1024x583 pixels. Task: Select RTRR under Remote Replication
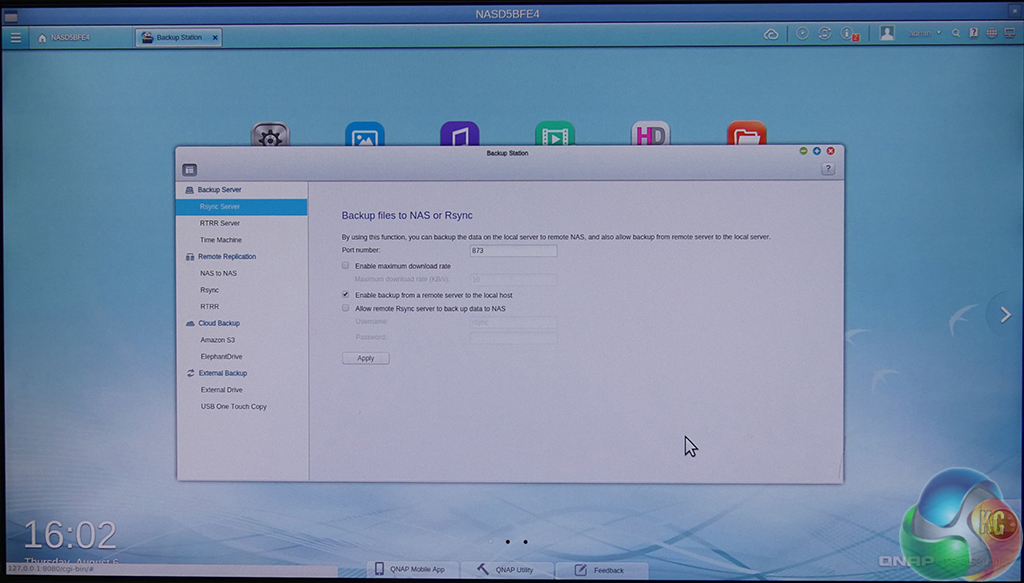point(210,307)
